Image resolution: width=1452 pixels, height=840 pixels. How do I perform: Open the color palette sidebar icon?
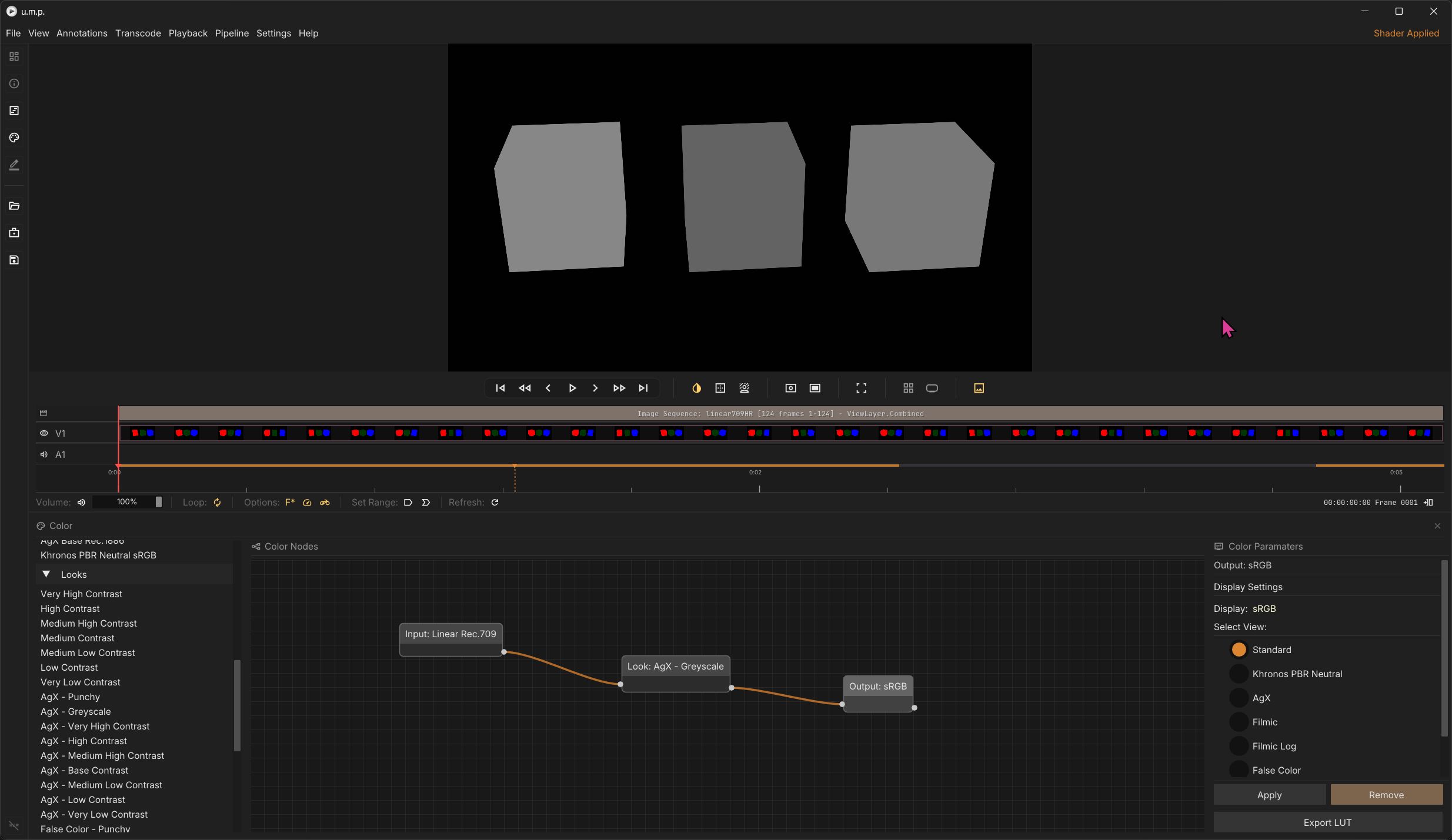tap(14, 138)
